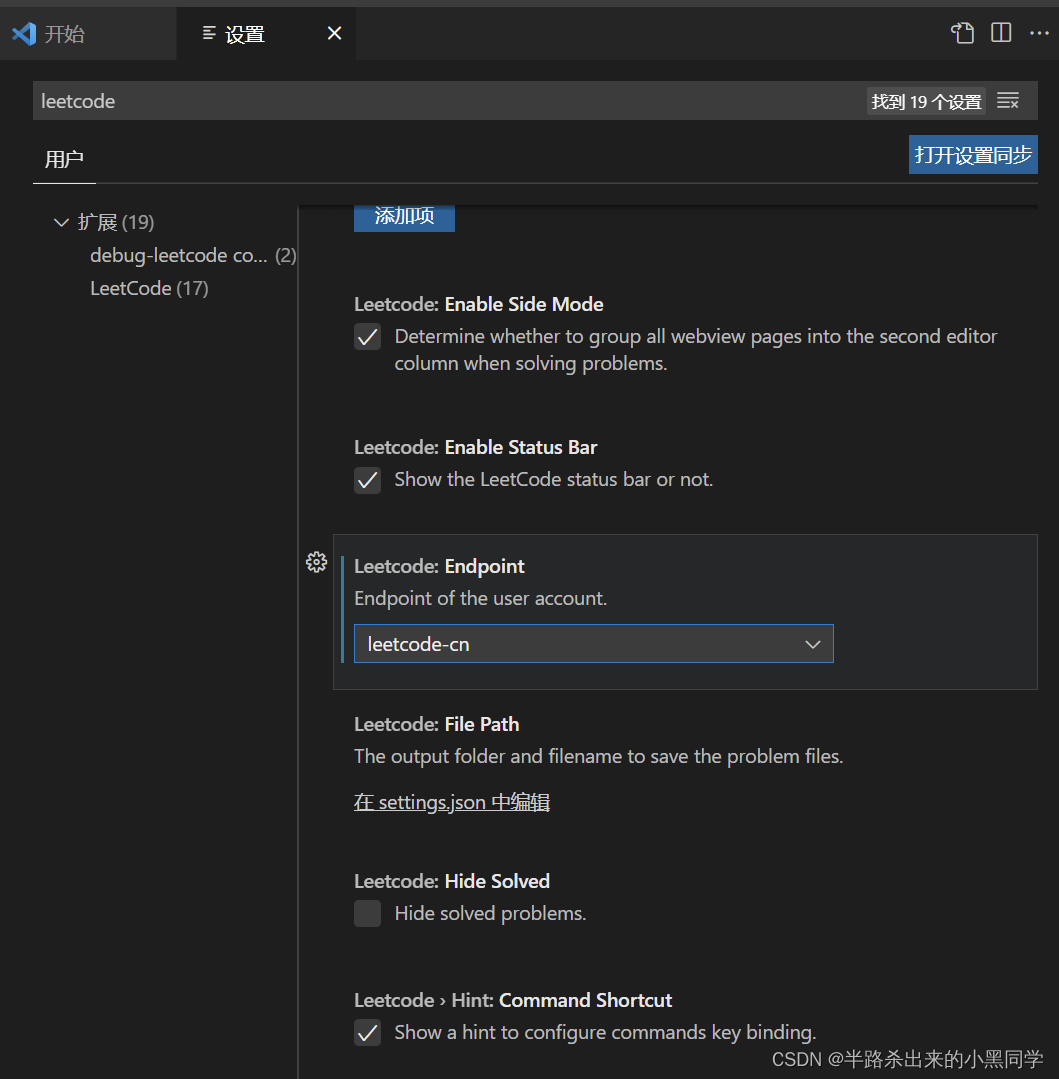Disable the Command Shortcut hint checkbox

coord(367,1033)
